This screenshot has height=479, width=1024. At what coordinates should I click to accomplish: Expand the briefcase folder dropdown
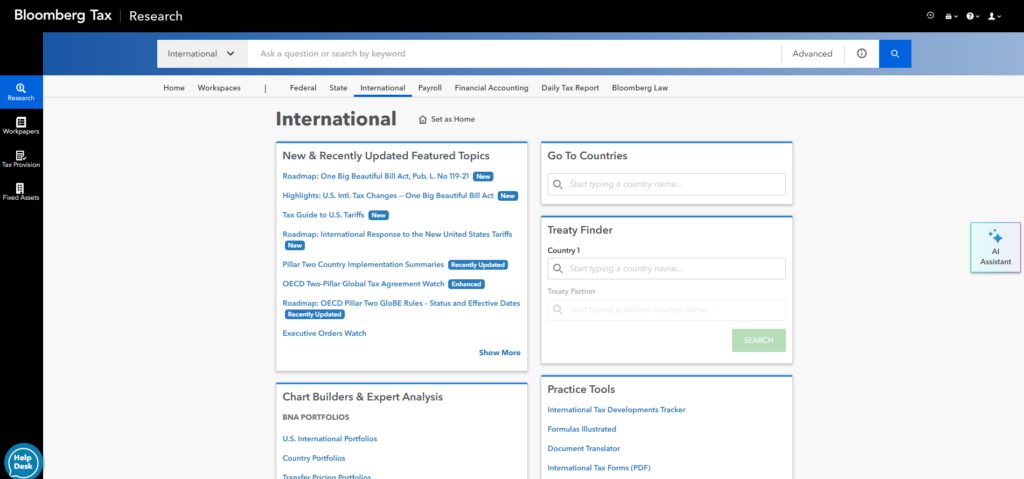[x=951, y=16]
